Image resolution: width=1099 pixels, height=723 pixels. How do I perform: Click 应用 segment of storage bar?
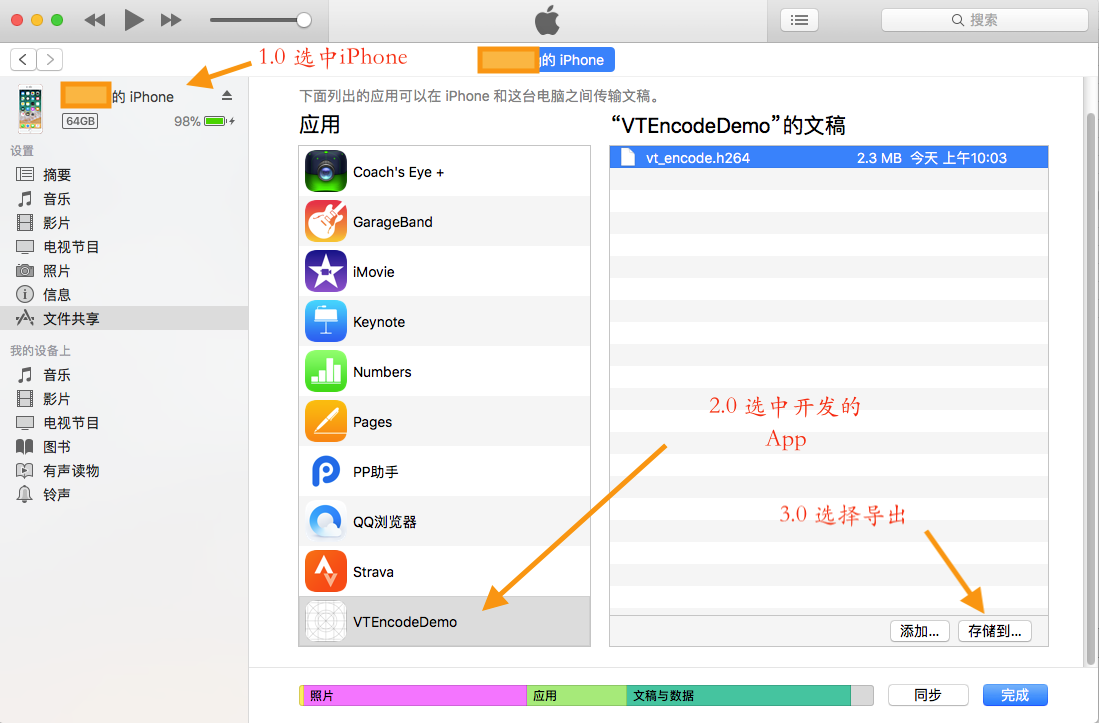click(576, 696)
